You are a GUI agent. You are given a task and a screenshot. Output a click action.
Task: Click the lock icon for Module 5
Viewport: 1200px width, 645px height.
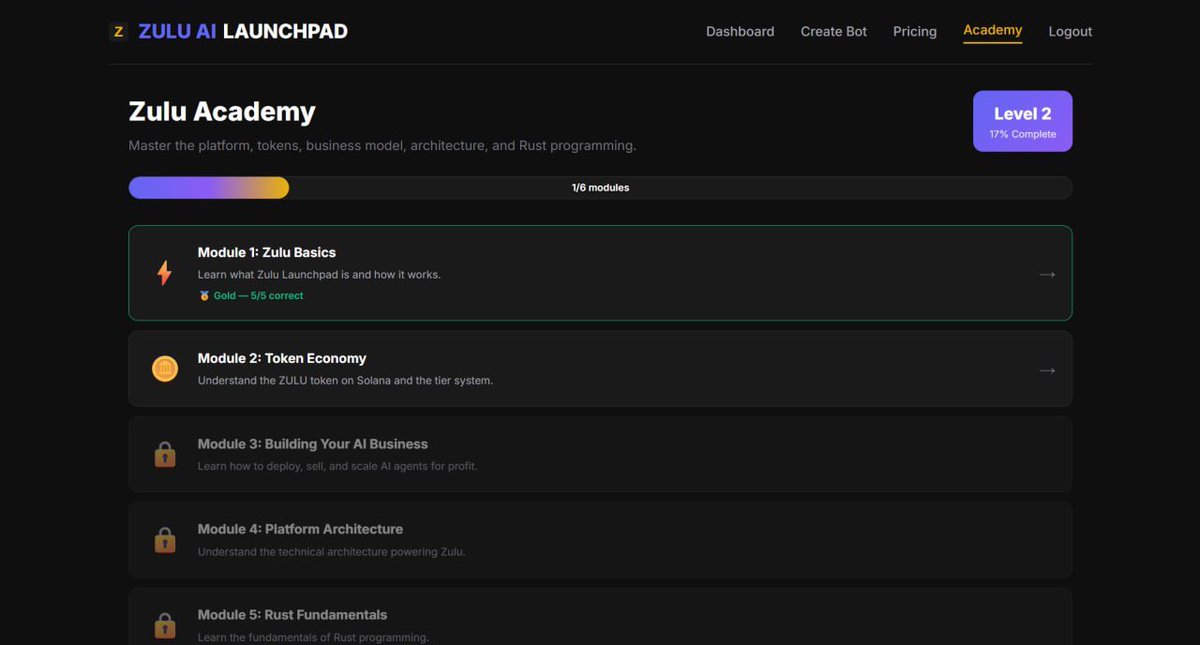[165, 626]
